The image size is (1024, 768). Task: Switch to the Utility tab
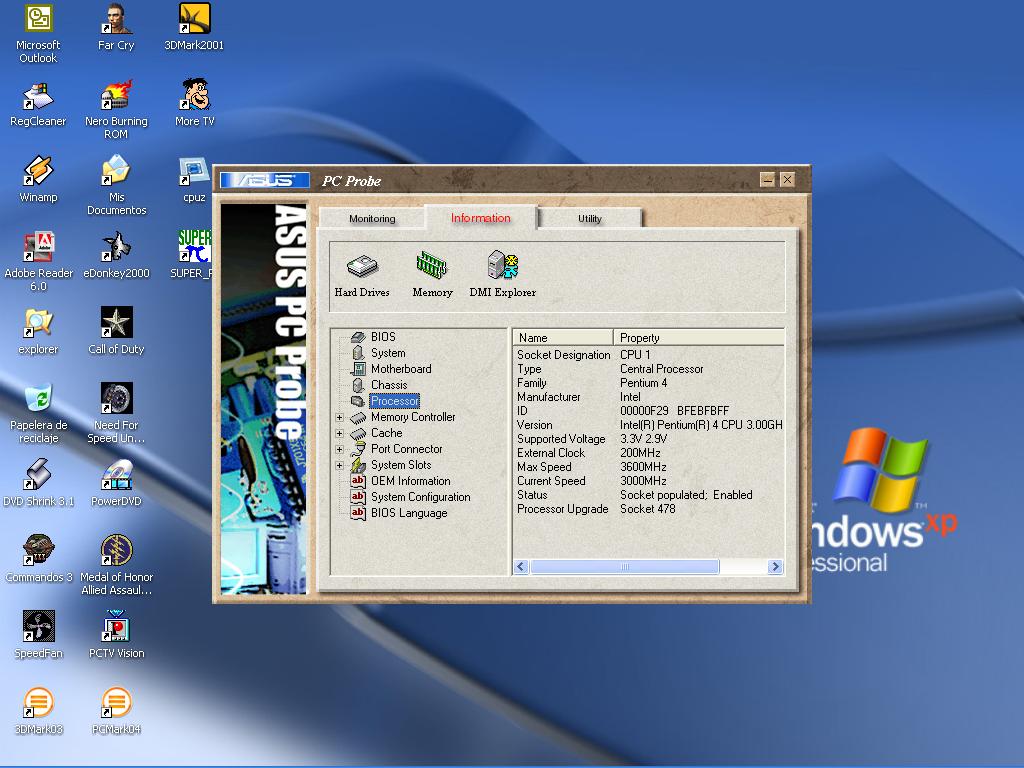pos(590,219)
